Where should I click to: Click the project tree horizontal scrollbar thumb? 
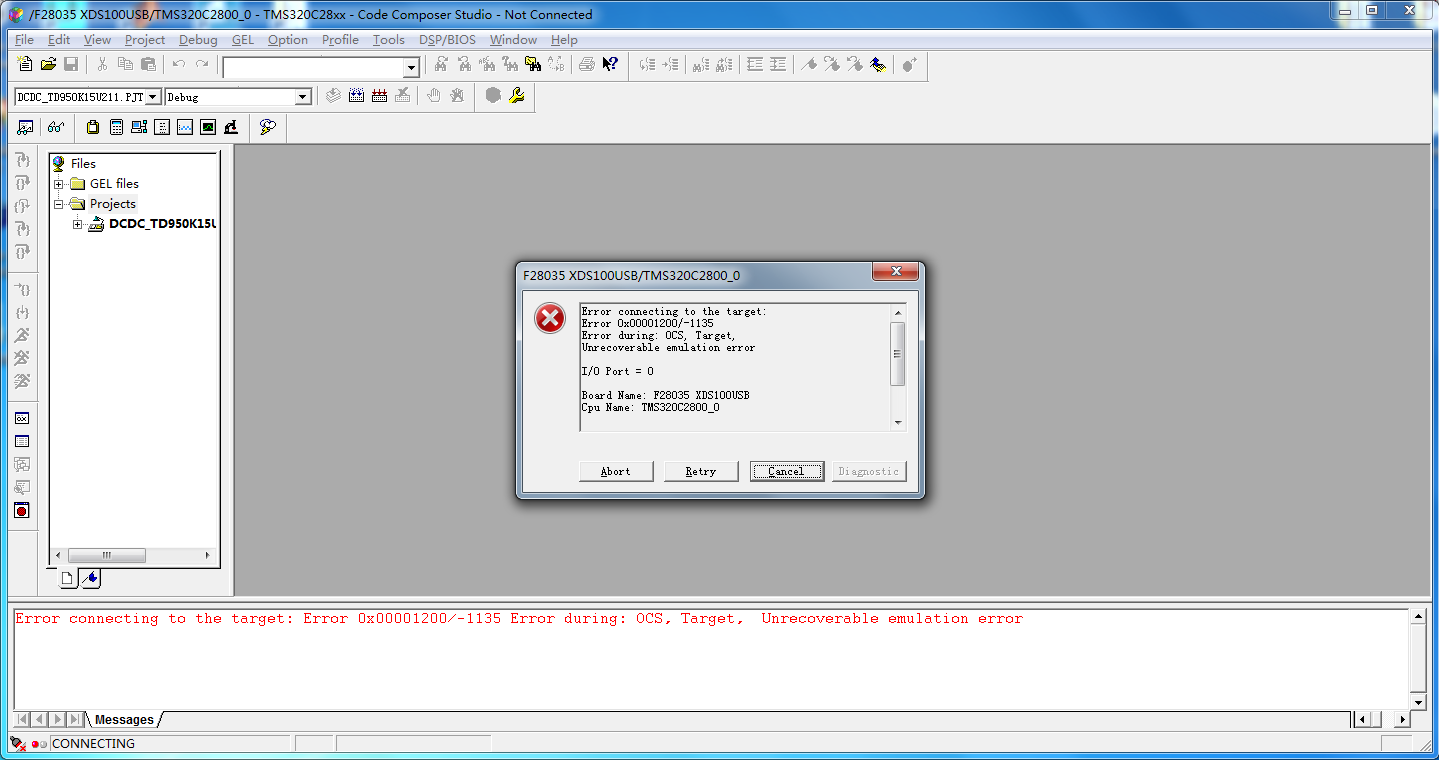(x=106, y=555)
